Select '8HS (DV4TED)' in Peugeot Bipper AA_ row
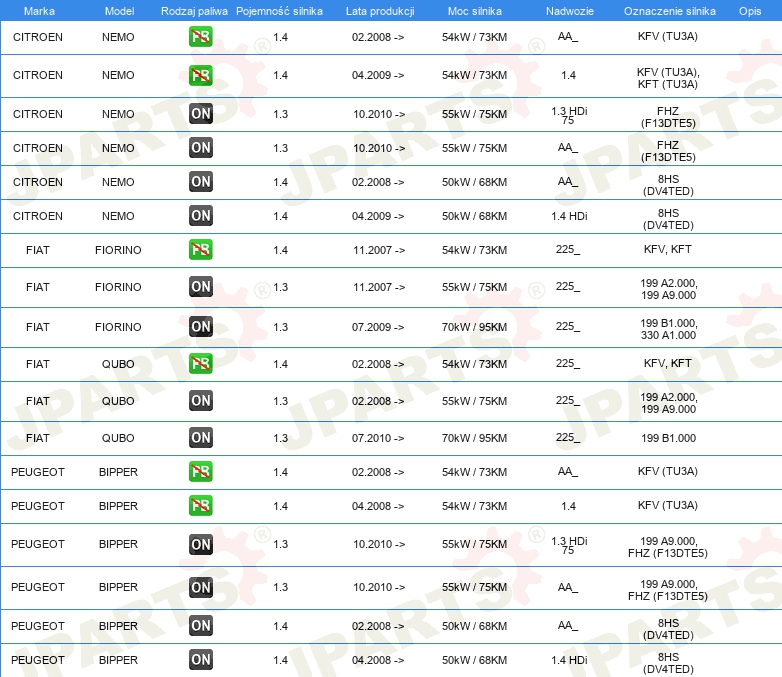782x677 pixels. (668, 629)
